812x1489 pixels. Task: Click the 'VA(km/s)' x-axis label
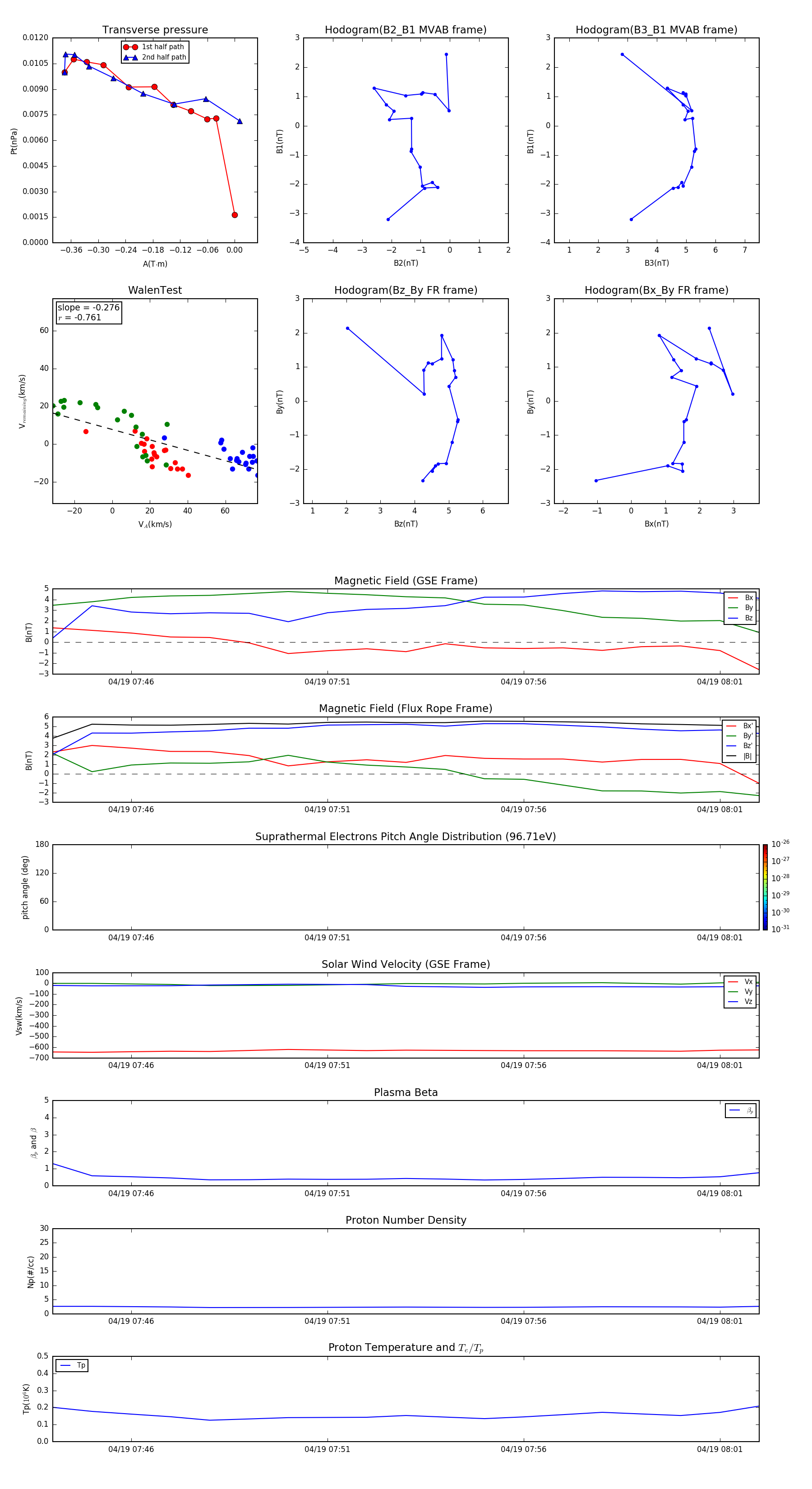click(155, 524)
